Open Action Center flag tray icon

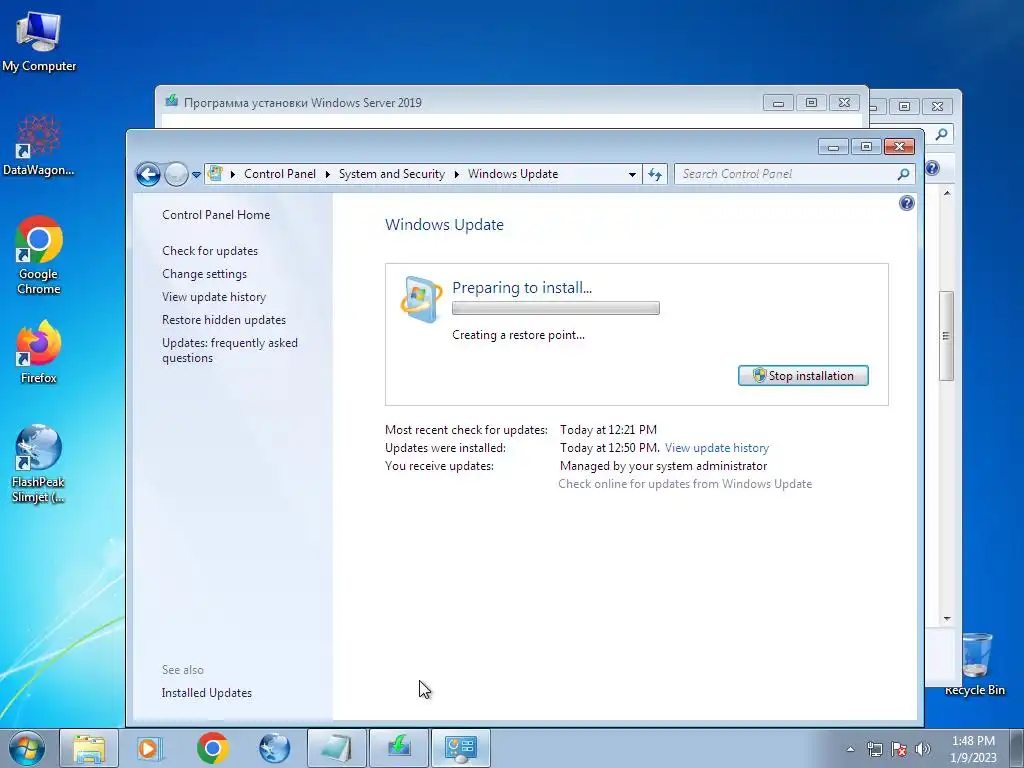click(x=899, y=749)
